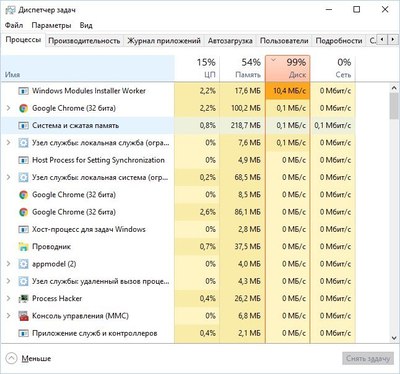400x374 pixels.
Task: Click the Chrome icon with 8,5 МБ memory
Action: [x=23, y=195]
